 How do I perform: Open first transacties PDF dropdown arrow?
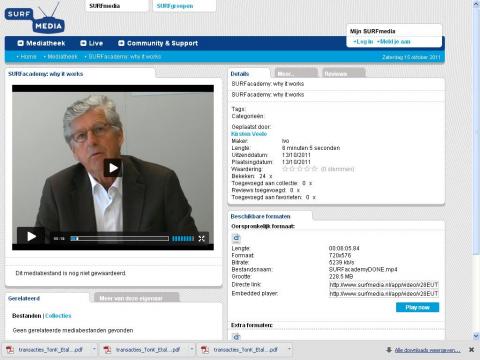94,349
